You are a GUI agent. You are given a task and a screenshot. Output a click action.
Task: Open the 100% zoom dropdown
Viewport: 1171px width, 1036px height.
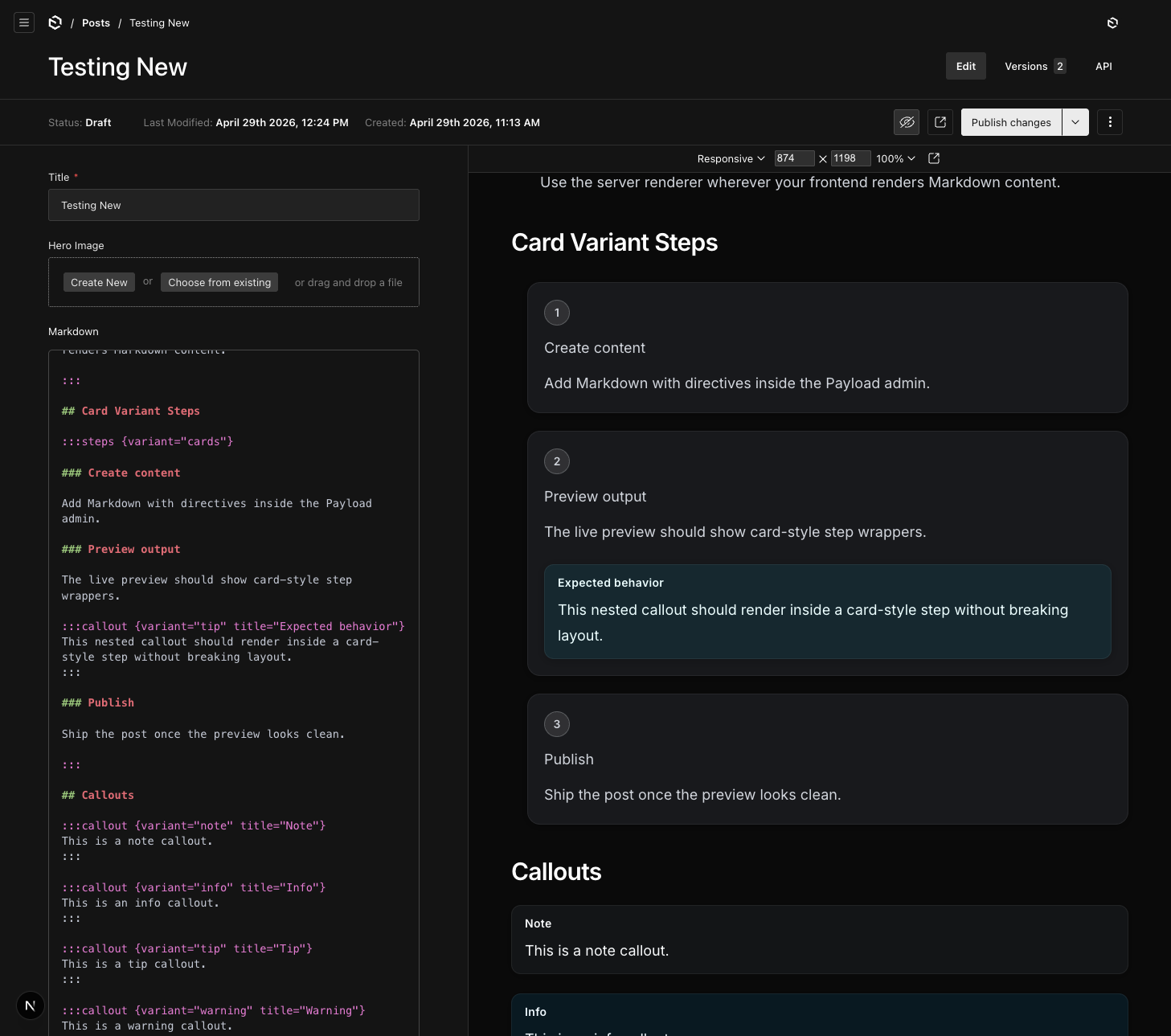895,158
